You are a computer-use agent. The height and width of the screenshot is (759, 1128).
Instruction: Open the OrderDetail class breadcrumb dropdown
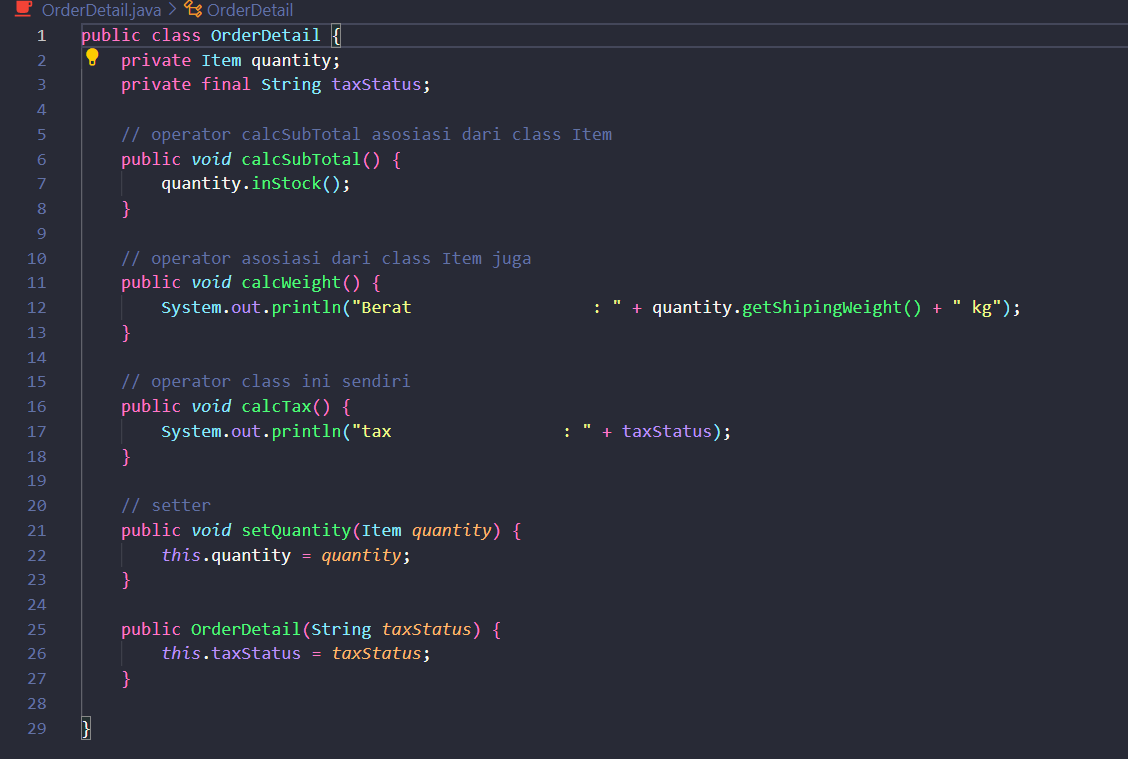249,10
